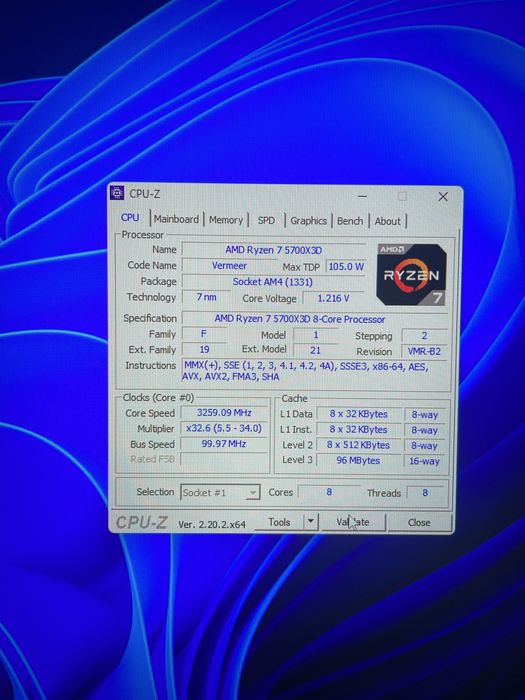Click the Threads value 8

(x=425, y=493)
